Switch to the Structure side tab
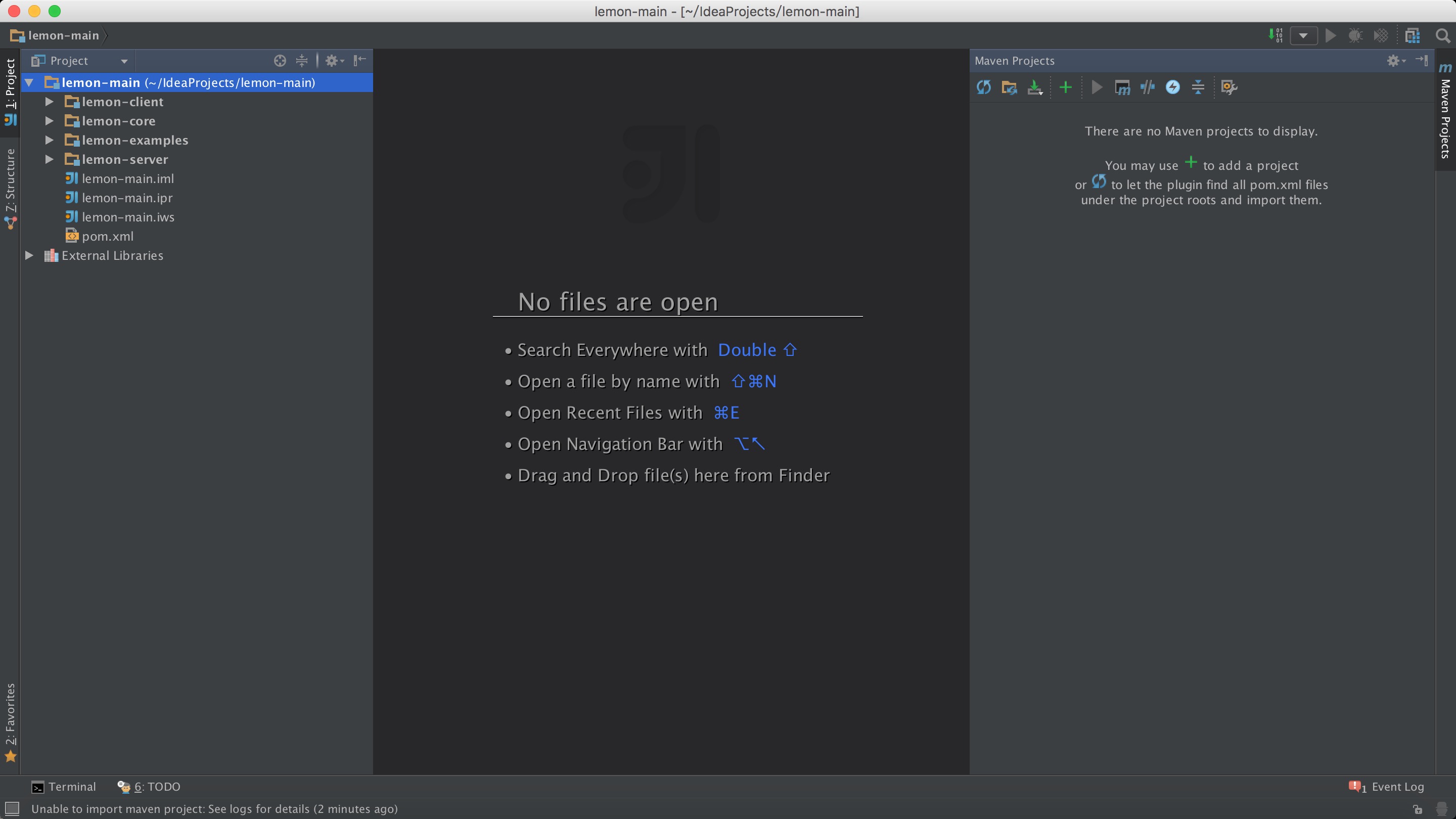Image resolution: width=1456 pixels, height=819 pixels. point(10,187)
